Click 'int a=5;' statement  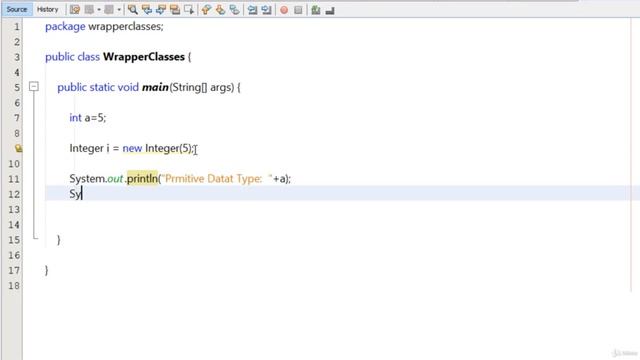tap(88, 118)
